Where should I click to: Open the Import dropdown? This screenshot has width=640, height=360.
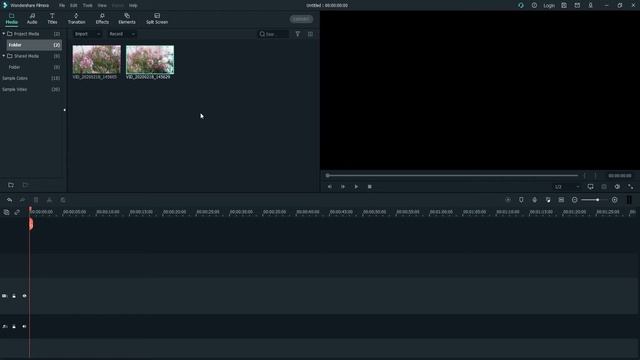87,34
